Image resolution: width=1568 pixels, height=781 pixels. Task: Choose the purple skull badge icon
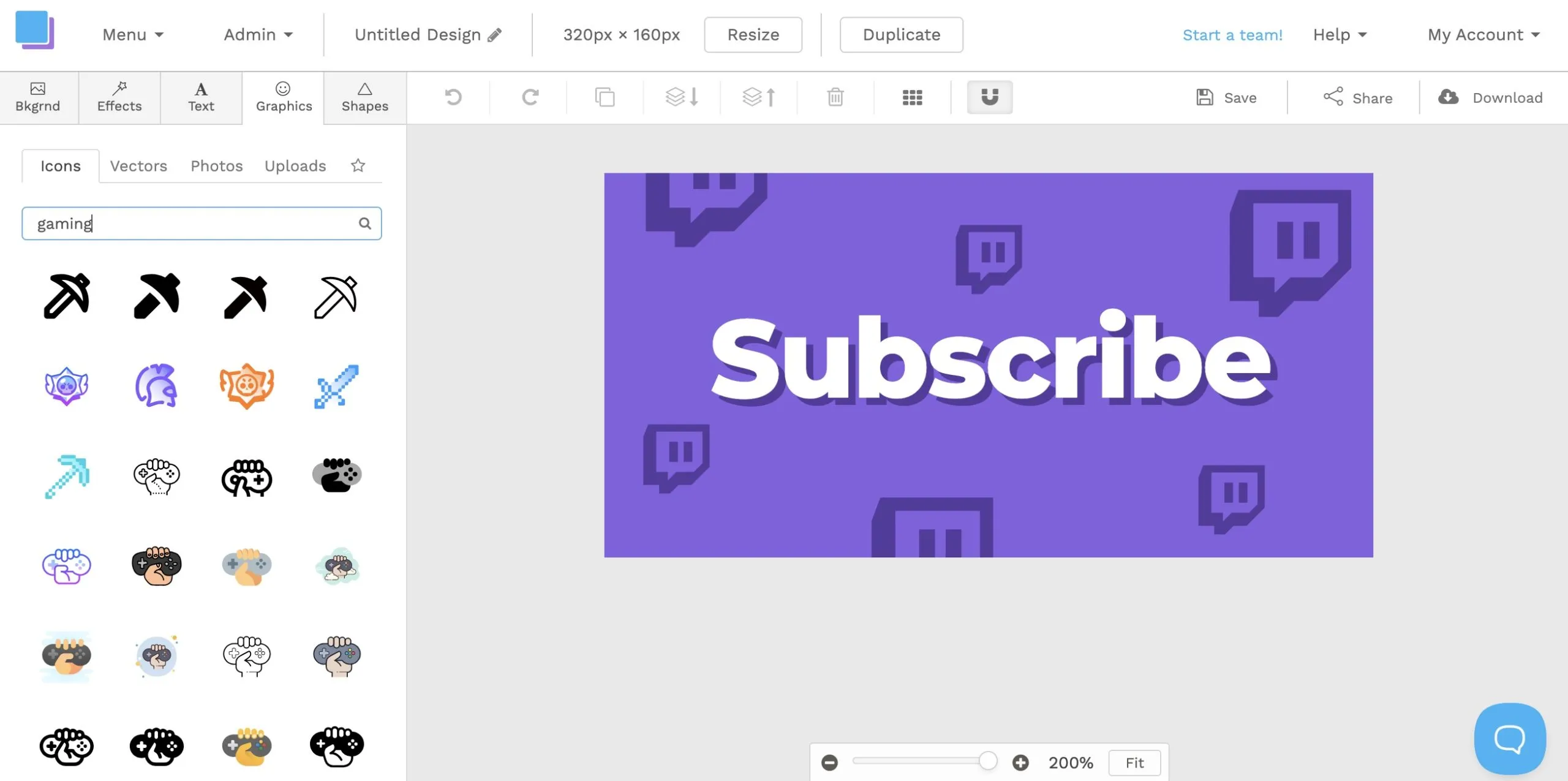pos(67,386)
